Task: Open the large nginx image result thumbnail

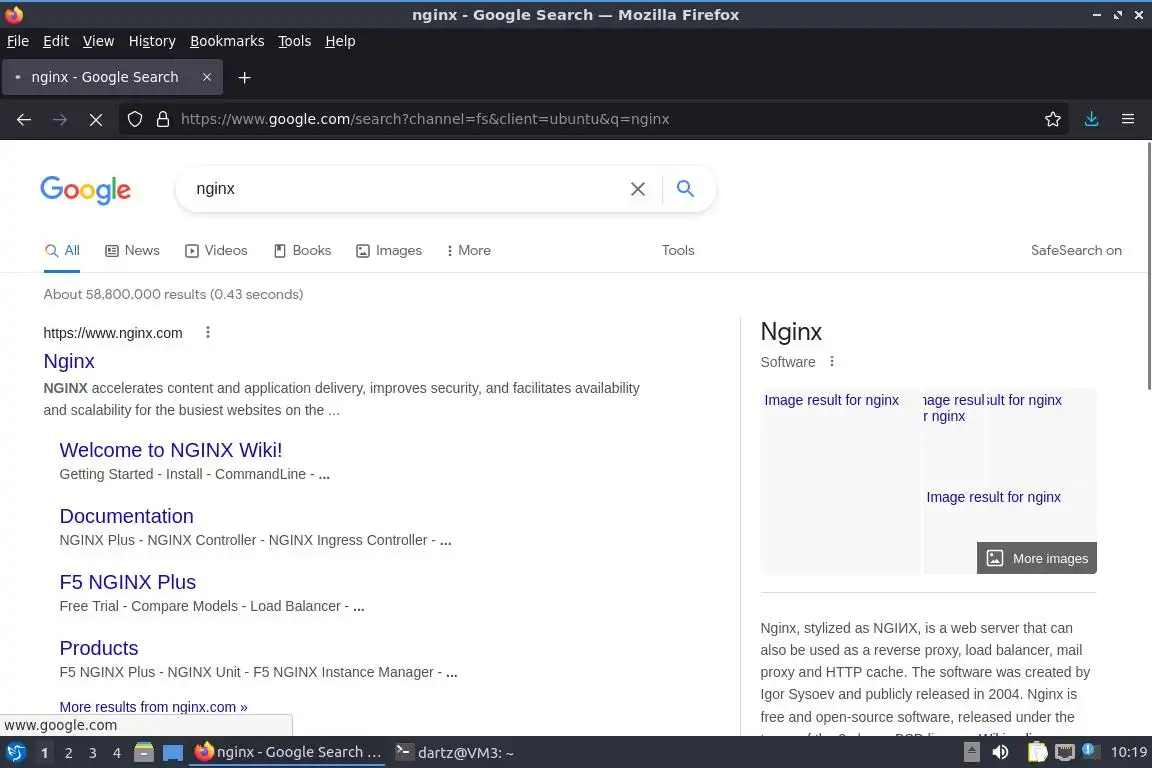Action: point(840,481)
